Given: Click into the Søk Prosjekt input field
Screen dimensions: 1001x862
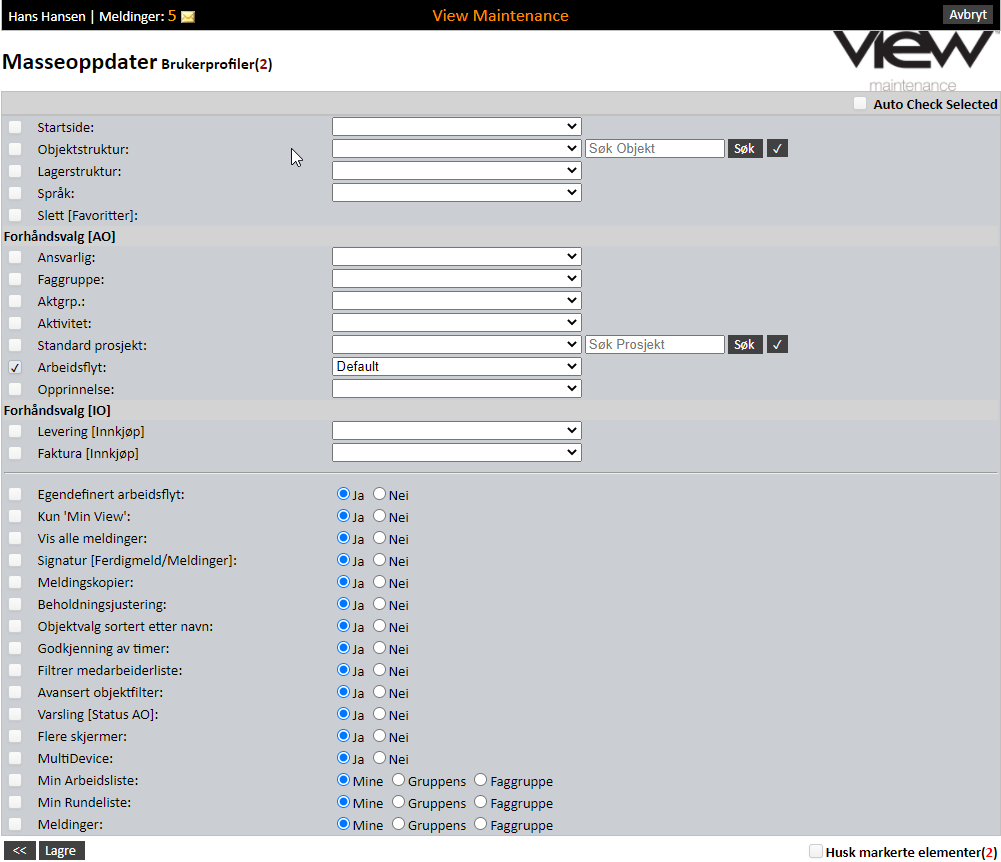Looking at the screenshot, I should 654,345.
